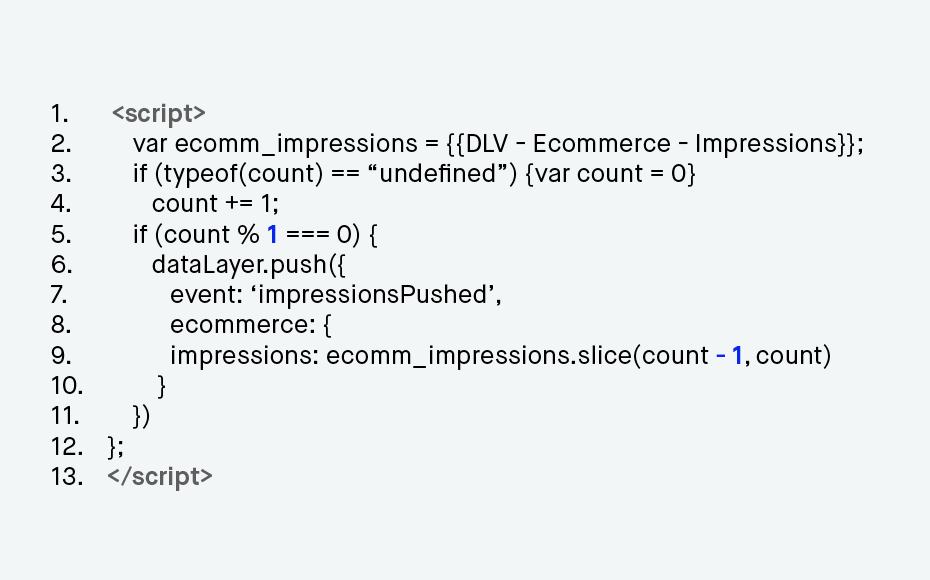This screenshot has width=930, height=580.
Task: Click the closing }; on line 12
Action: point(116,447)
